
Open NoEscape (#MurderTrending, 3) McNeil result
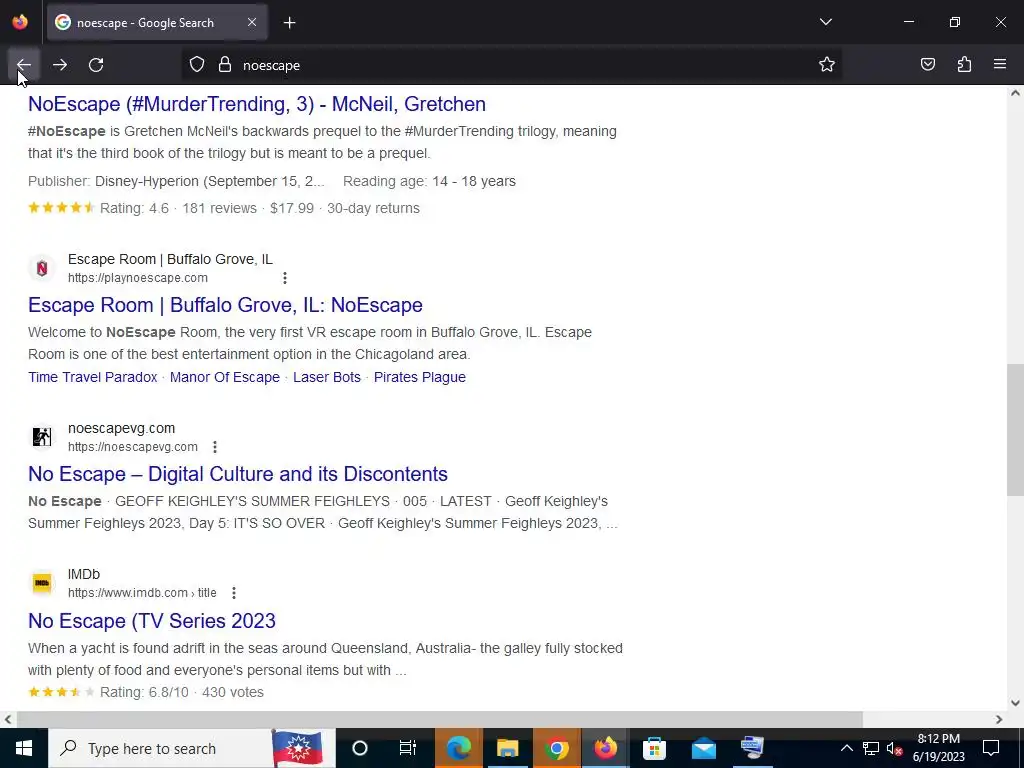(257, 104)
